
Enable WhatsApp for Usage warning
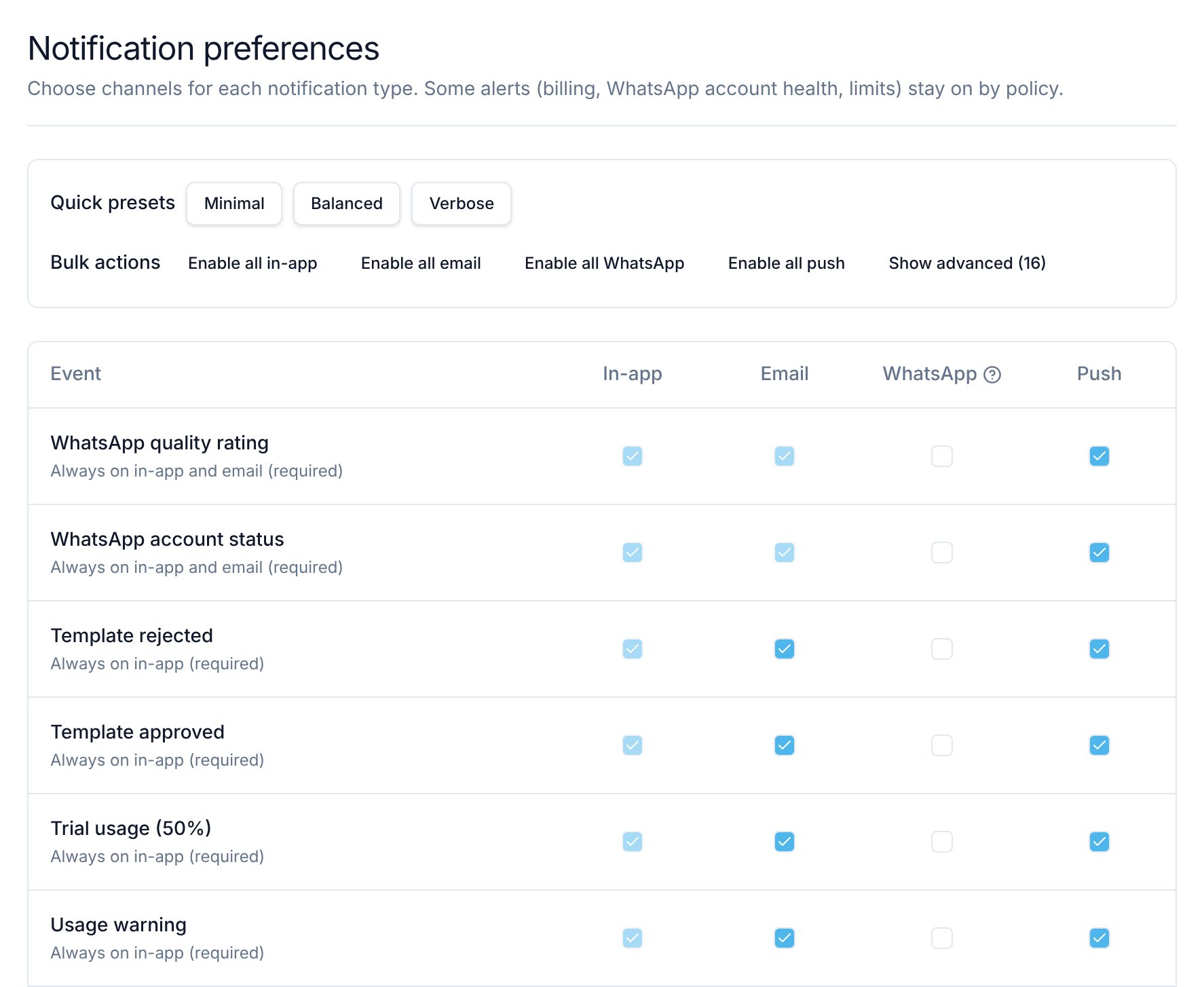942,938
